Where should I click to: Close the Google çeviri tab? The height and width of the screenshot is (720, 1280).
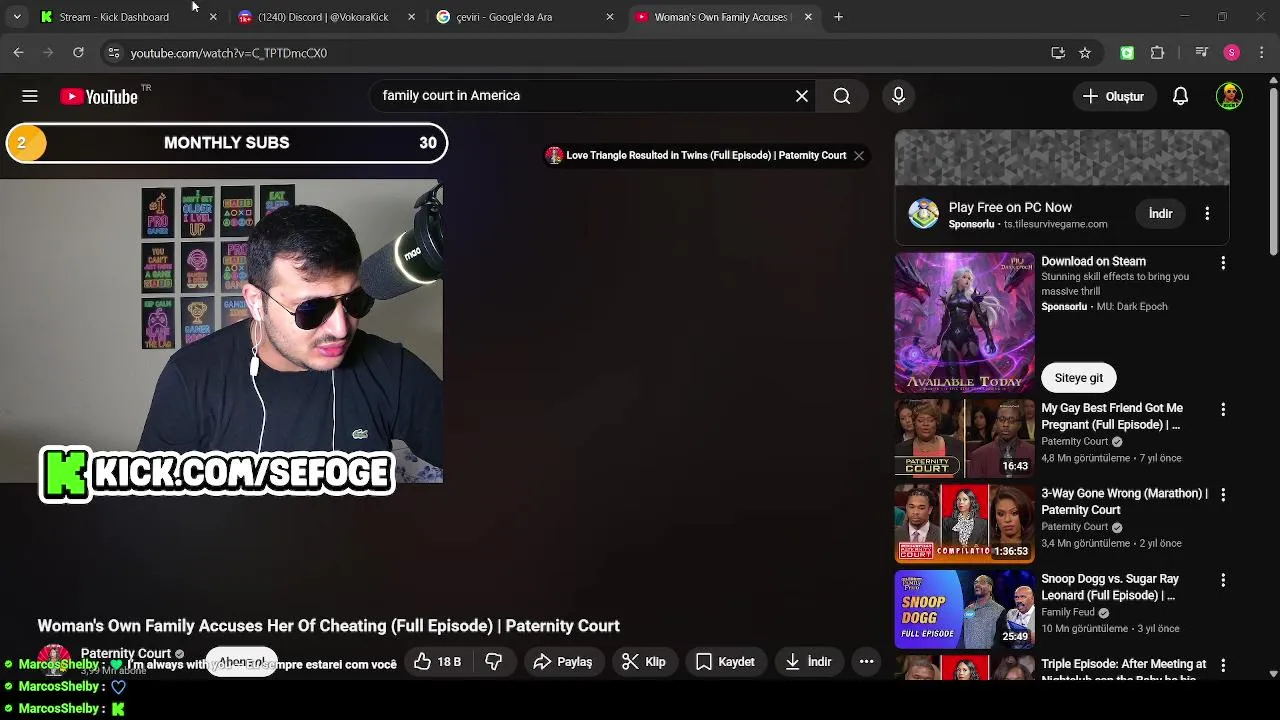610,17
